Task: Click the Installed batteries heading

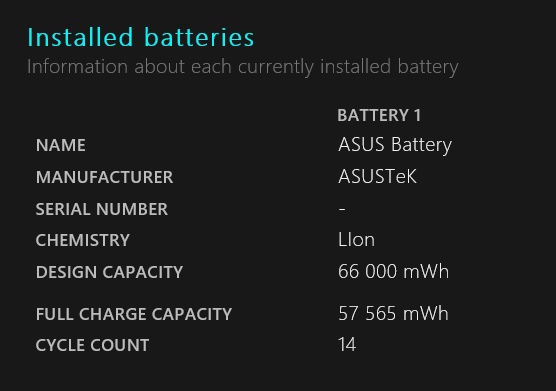Action: [x=141, y=37]
